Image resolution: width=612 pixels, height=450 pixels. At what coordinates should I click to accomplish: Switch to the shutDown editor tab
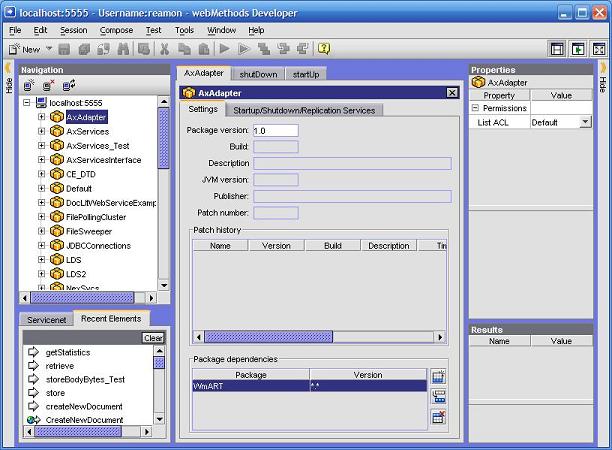(258, 74)
